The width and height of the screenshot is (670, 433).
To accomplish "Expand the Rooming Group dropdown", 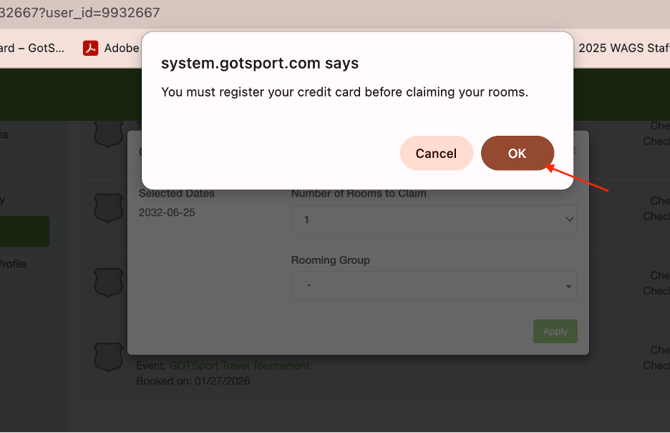I will pos(433,287).
